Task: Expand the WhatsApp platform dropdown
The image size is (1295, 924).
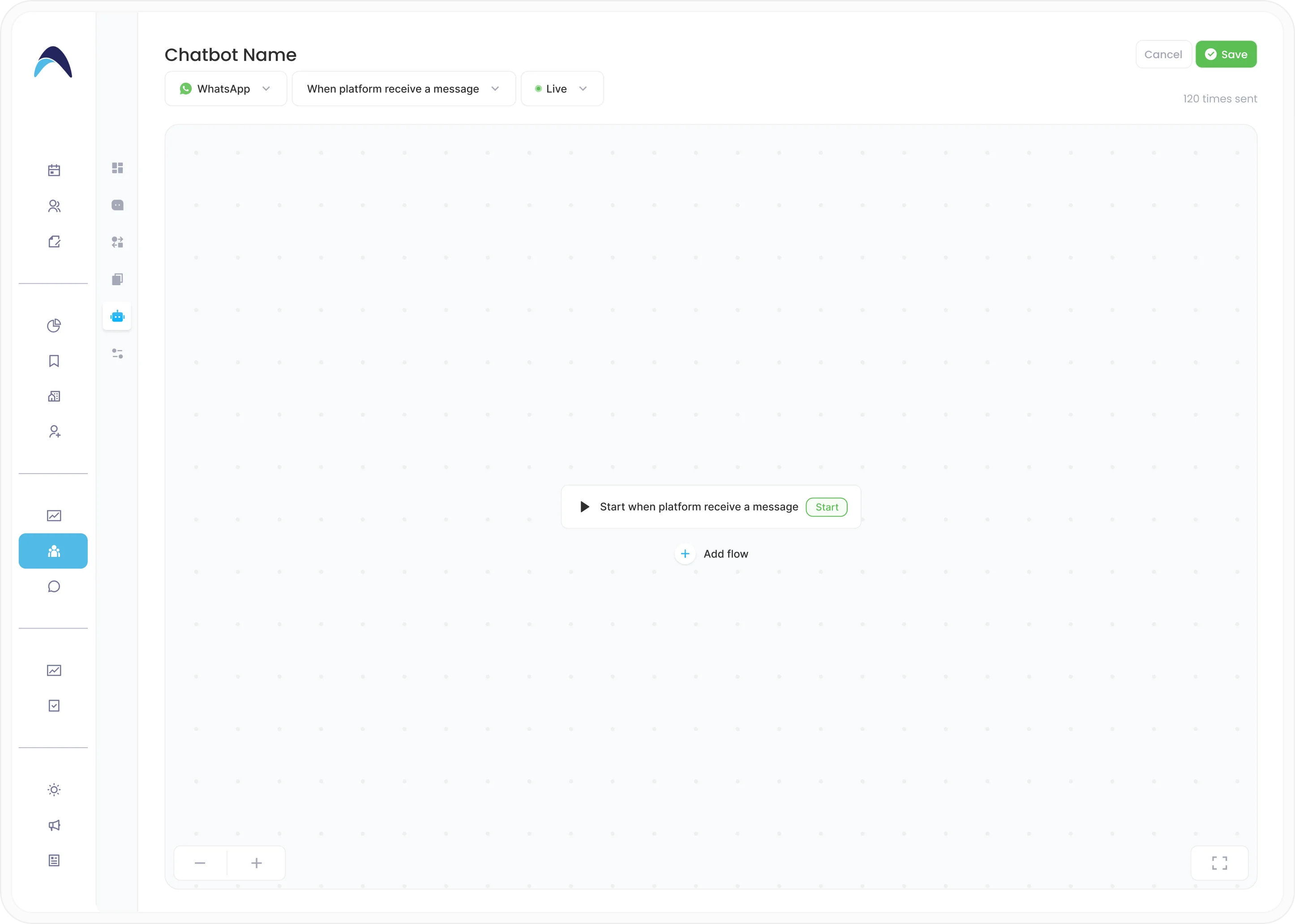Action: (x=226, y=89)
